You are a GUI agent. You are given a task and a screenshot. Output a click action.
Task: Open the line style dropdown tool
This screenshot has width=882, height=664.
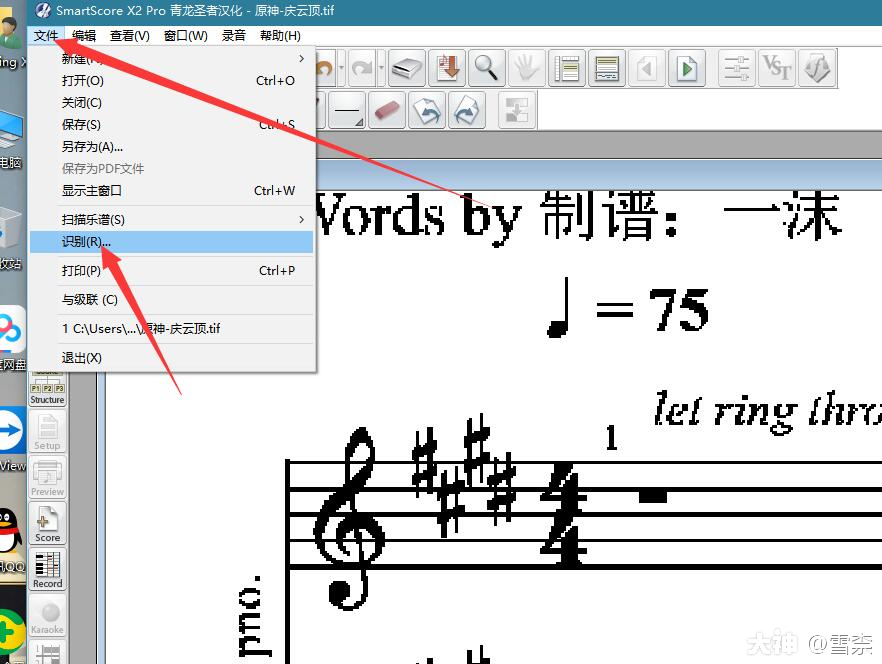[347, 110]
